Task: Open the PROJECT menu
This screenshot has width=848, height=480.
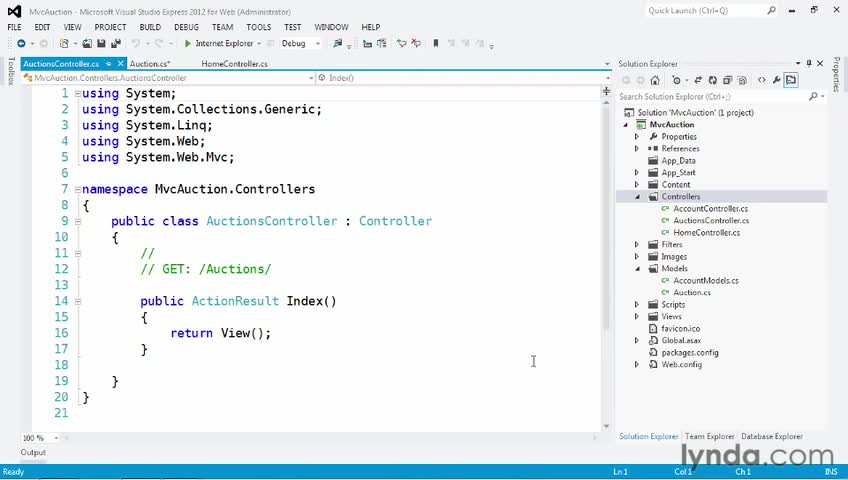Action: coord(110,27)
